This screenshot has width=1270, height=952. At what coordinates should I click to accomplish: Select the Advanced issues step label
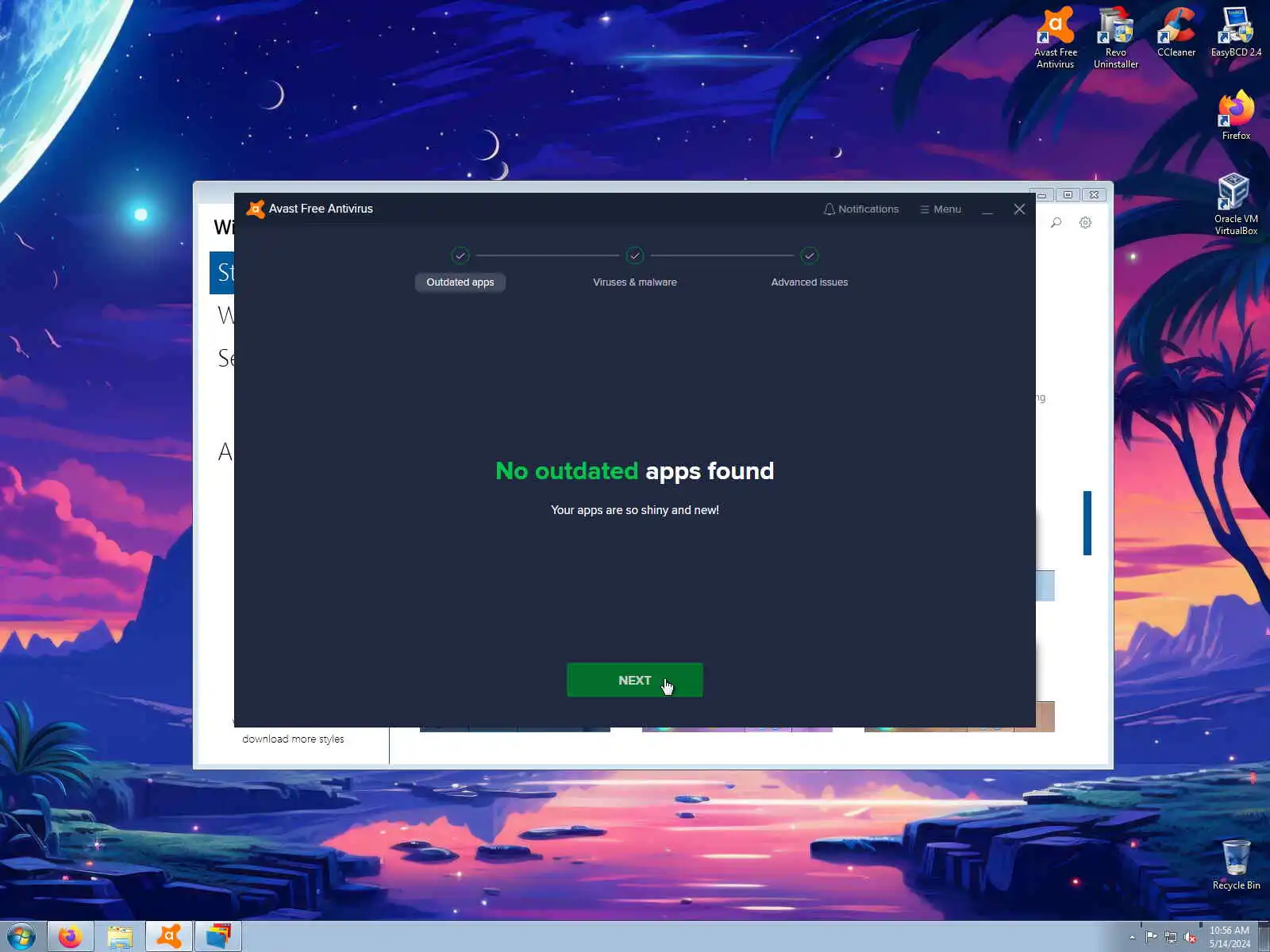click(x=810, y=282)
